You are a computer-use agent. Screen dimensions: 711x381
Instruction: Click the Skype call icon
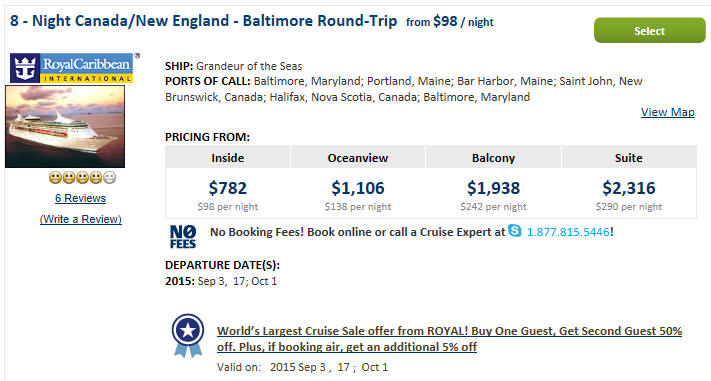515,230
